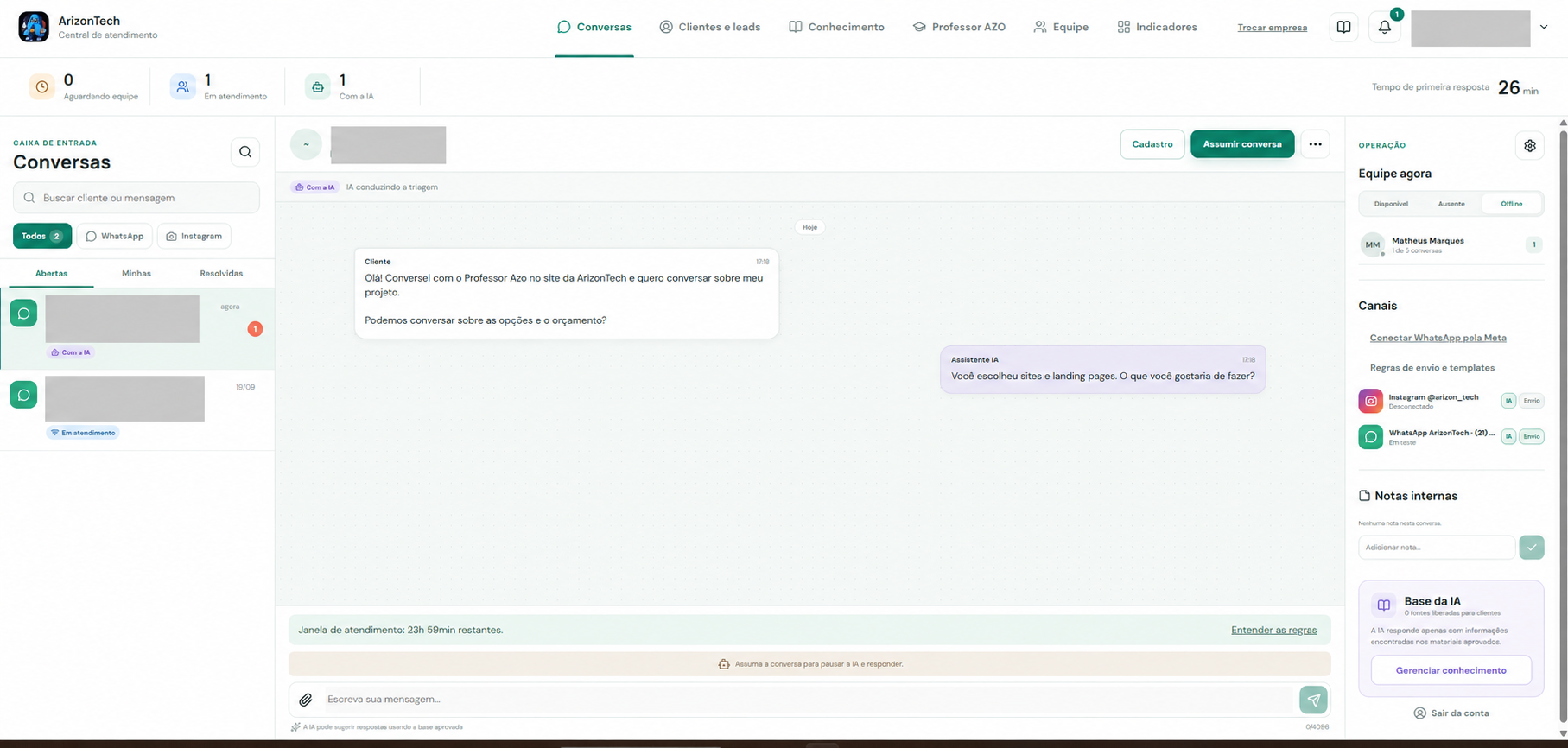Viewport: 1568px width, 748px height.
Task: Click the WhatsApp ArizonTech channel icon
Action: pyautogui.click(x=1371, y=437)
